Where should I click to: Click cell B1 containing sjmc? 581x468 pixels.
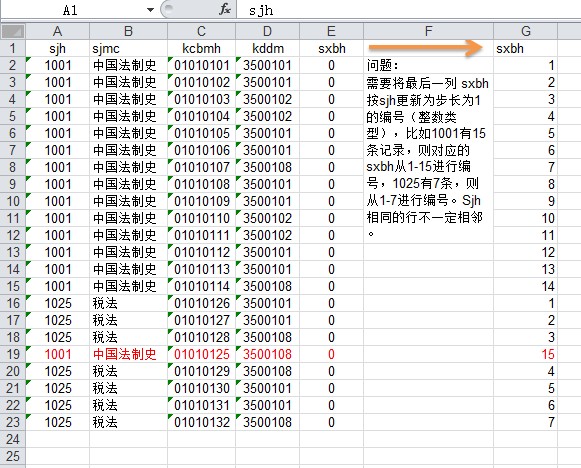(x=128, y=48)
